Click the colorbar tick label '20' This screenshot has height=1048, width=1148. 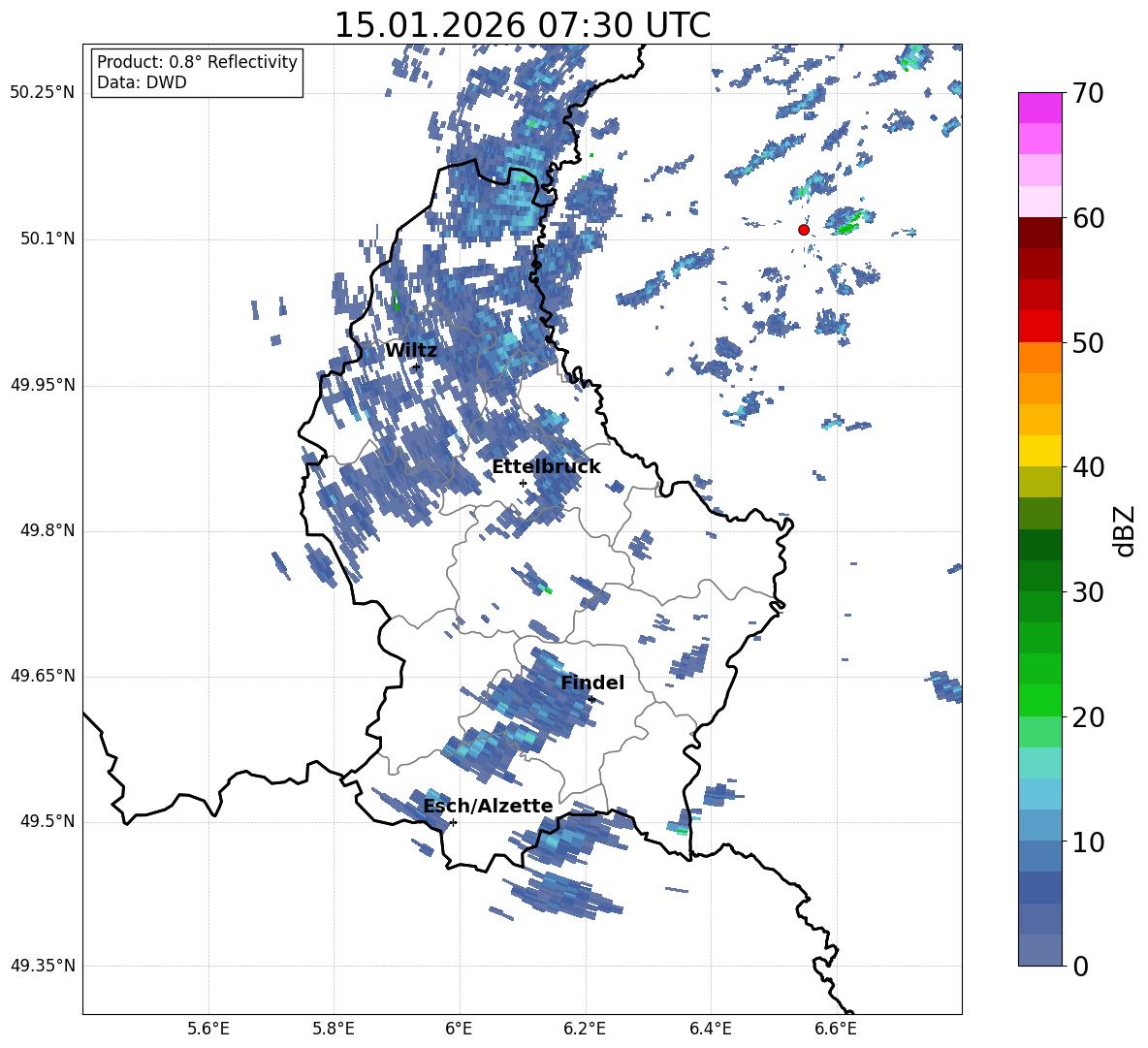coord(1088,716)
